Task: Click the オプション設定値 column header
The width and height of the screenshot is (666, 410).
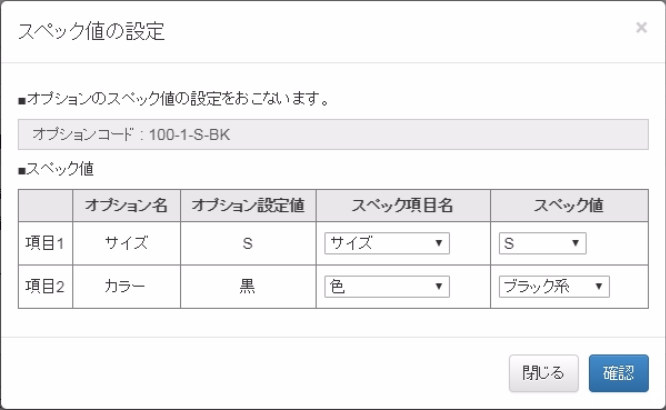Action: [x=248, y=206]
